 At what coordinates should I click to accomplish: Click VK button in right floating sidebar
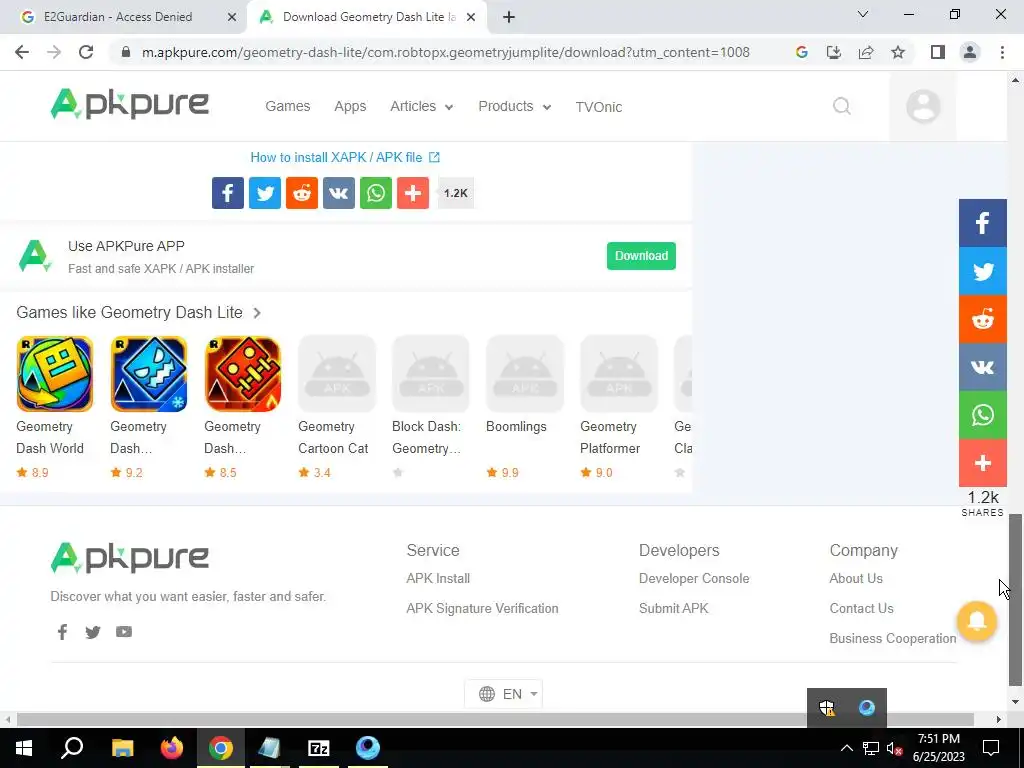[983, 367]
